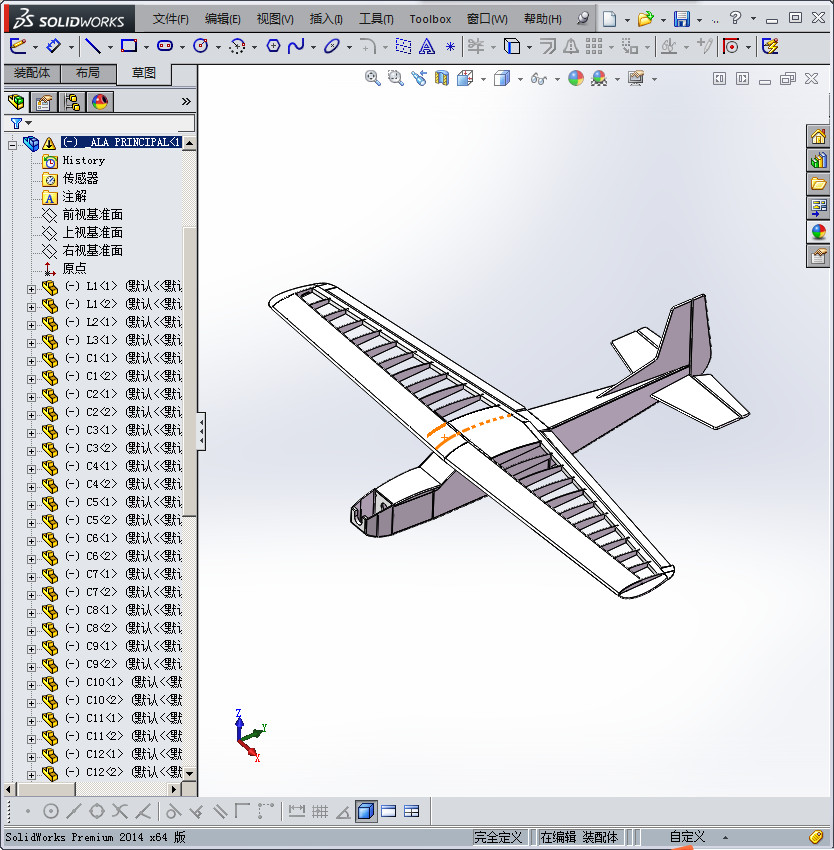The width and height of the screenshot is (834, 850).
Task: Expand the C1<1> component node
Action: click(31, 362)
